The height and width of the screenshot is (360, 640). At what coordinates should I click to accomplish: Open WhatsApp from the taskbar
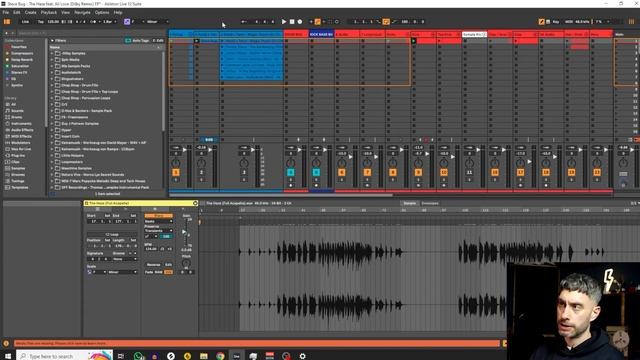138,356
